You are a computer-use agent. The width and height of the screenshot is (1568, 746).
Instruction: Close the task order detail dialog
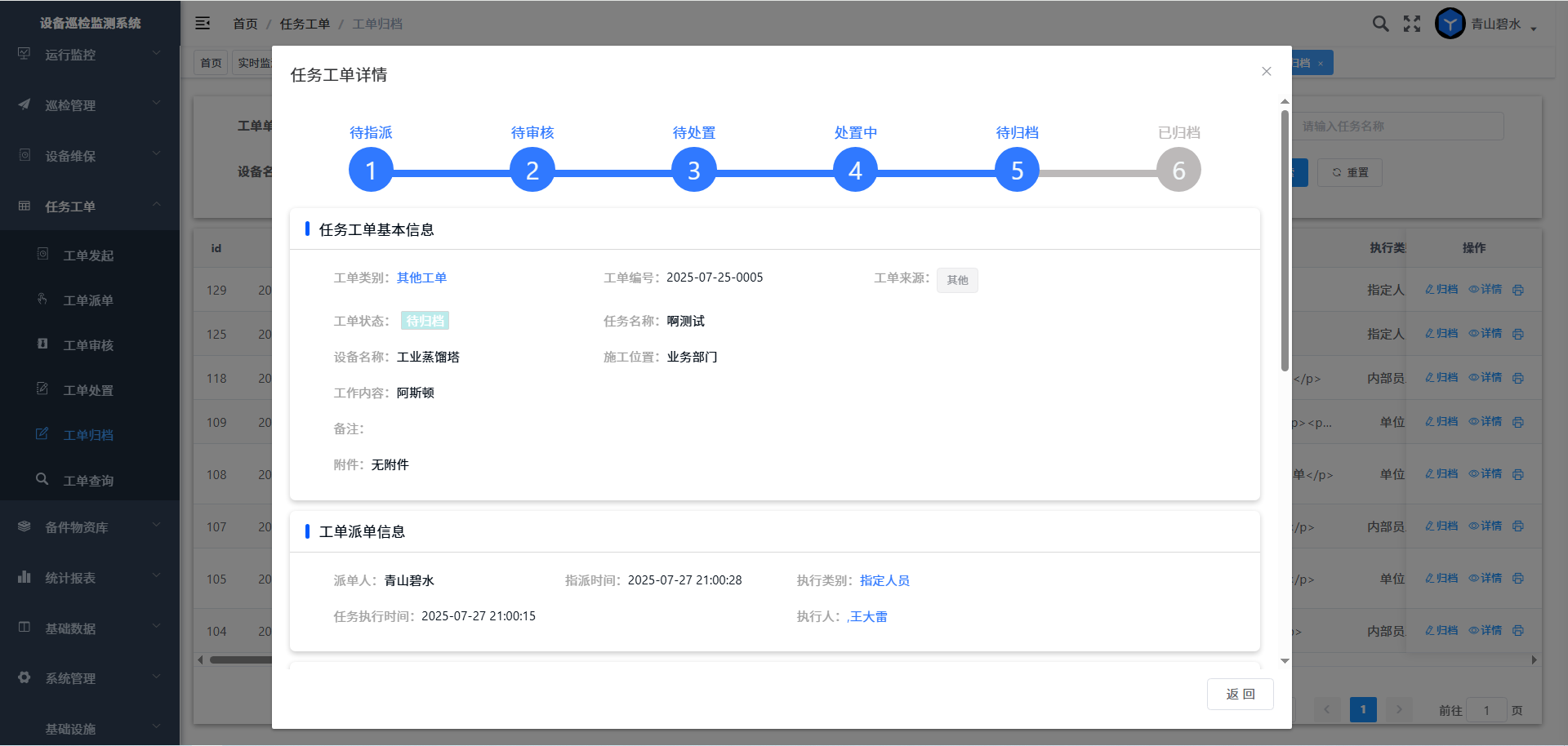[1266, 72]
